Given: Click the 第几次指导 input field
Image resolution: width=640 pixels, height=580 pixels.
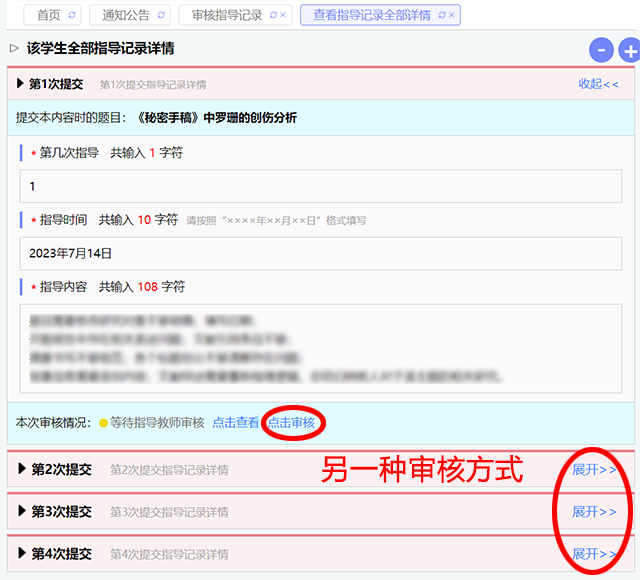Looking at the screenshot, I should (x=319, y=186).
